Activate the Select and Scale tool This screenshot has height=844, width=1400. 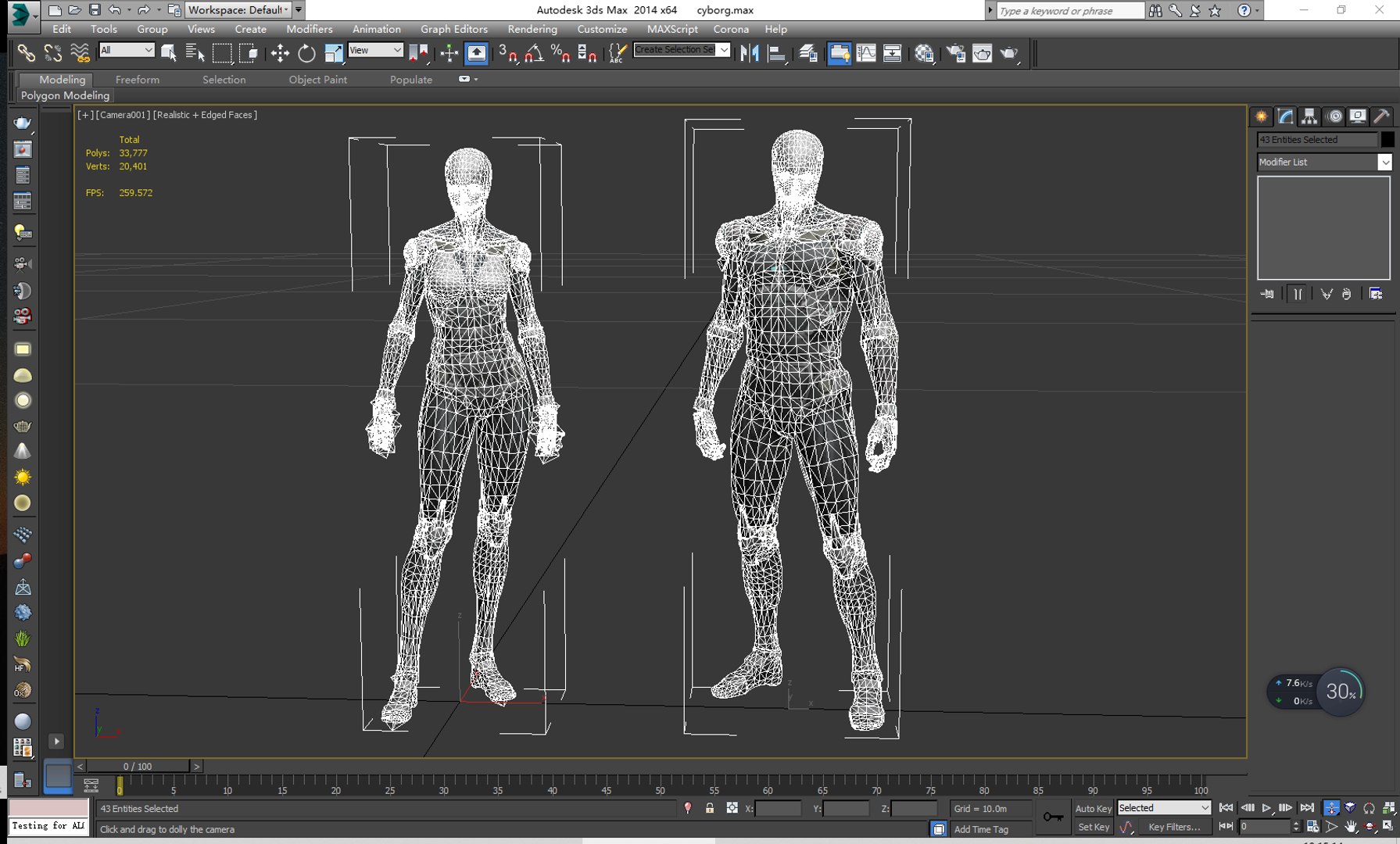coord(334,53)
